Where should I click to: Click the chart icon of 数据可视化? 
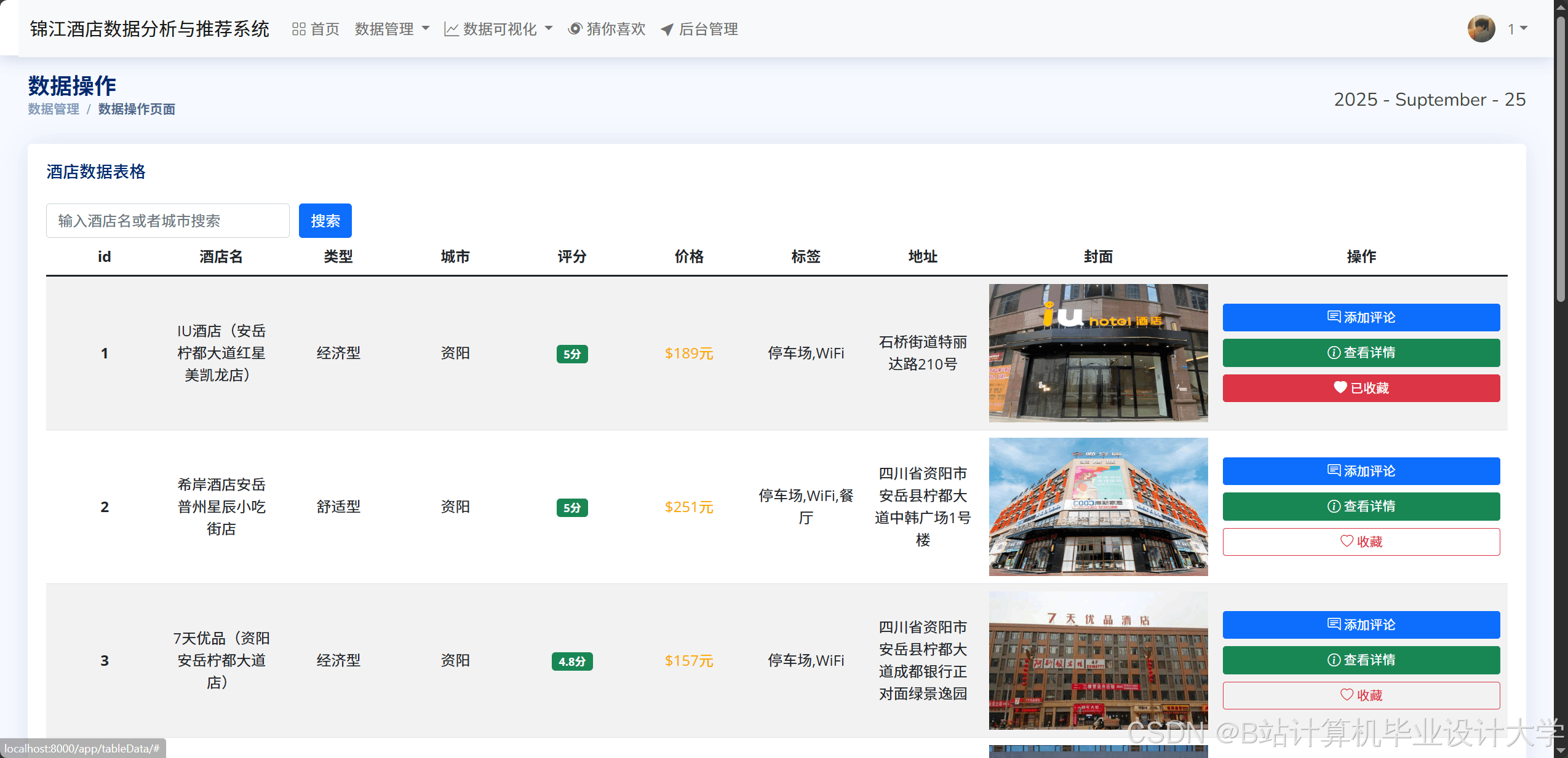click(451, 29)
